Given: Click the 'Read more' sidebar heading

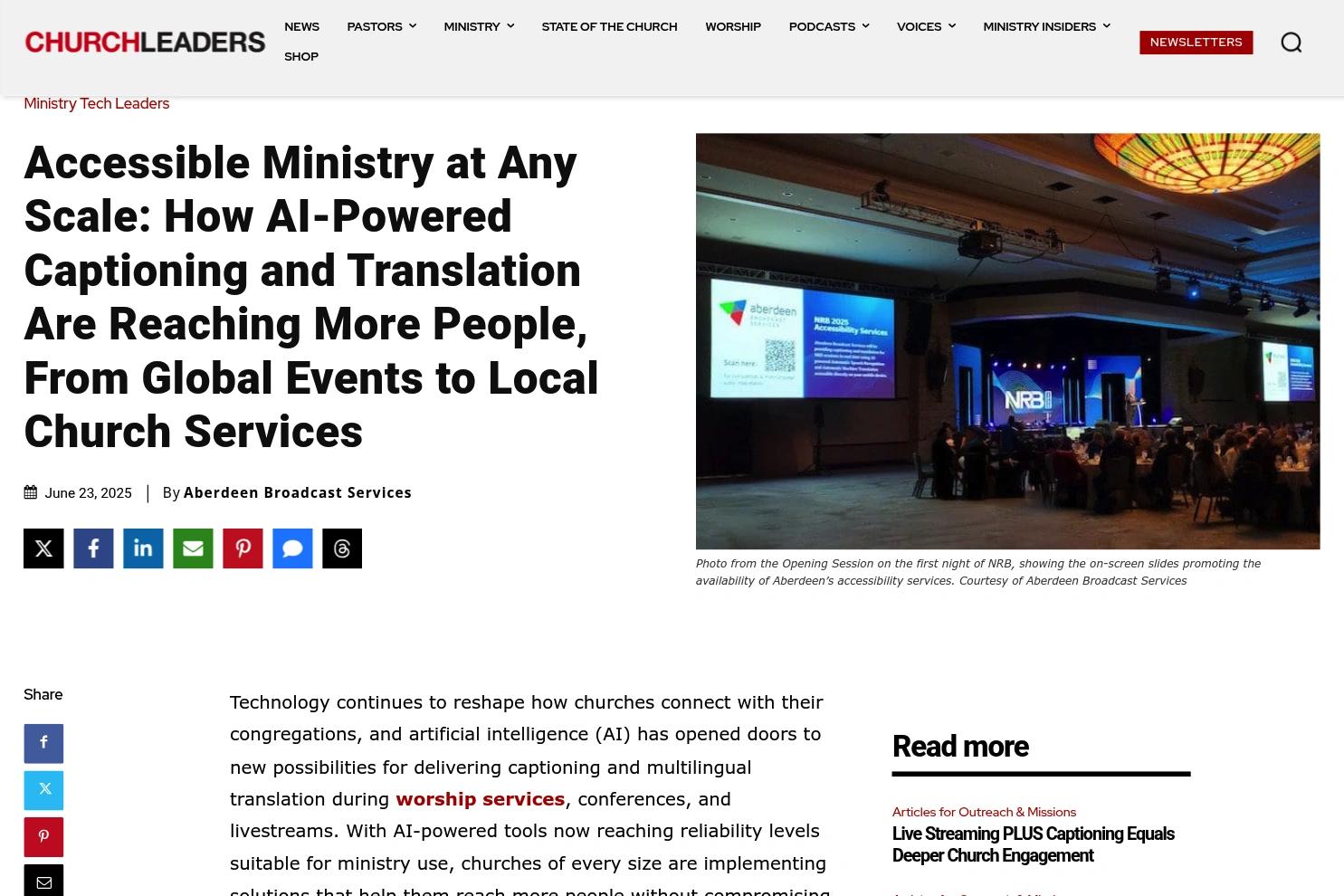Looking at the screenshot, I should pyautogui.click(x=959, y=747).
